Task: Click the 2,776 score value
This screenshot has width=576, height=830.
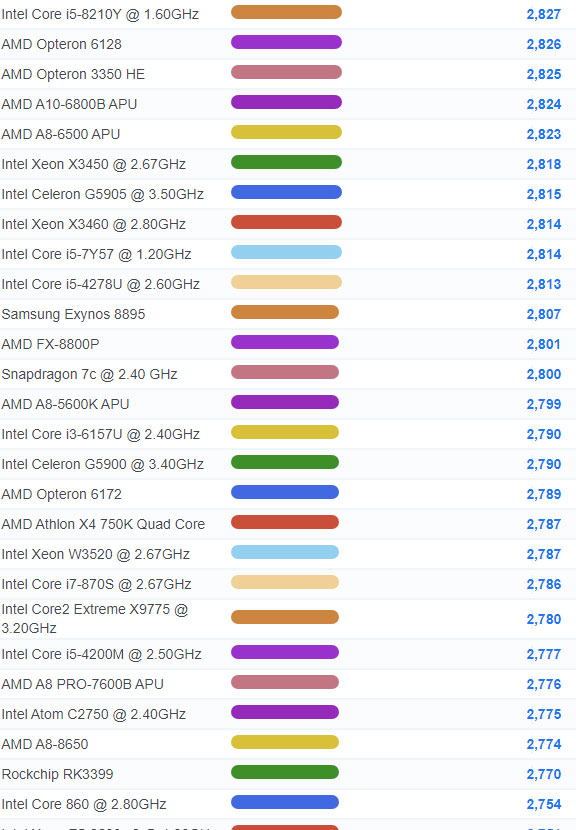Action: 544,684
